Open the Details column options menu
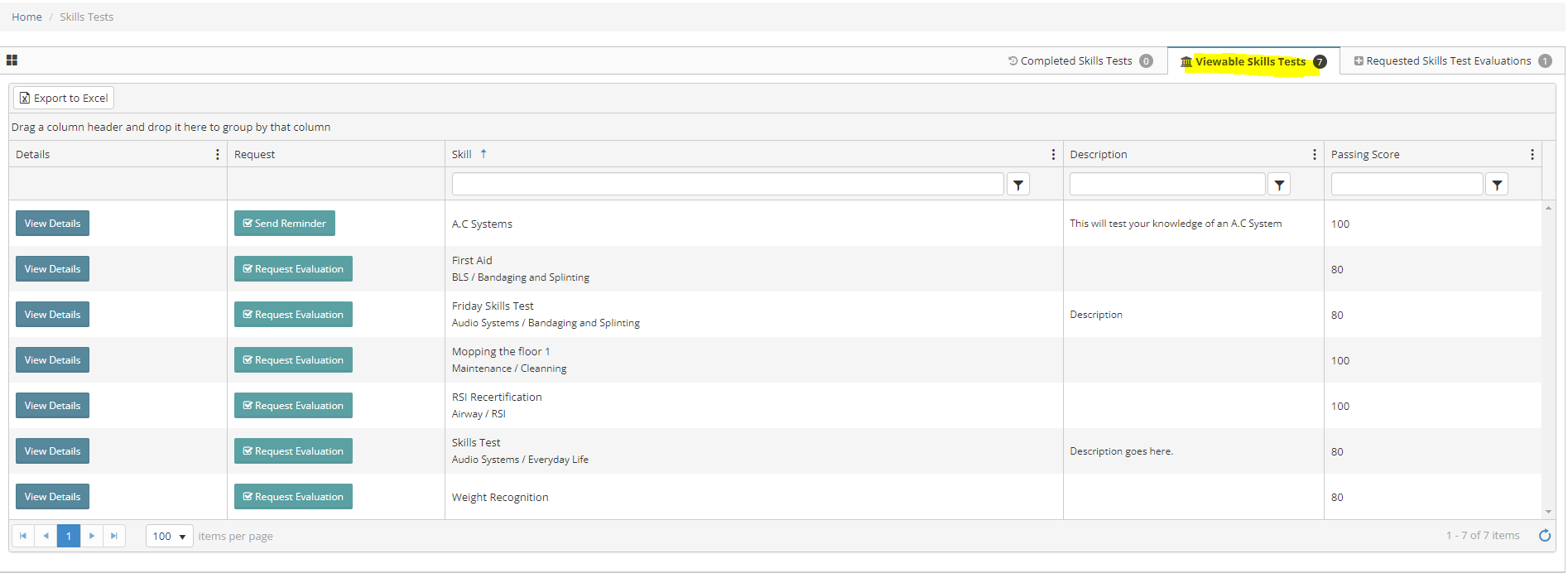Image resolution: width=1568 pixels, height=583 pixels. (x=218, y=155)
